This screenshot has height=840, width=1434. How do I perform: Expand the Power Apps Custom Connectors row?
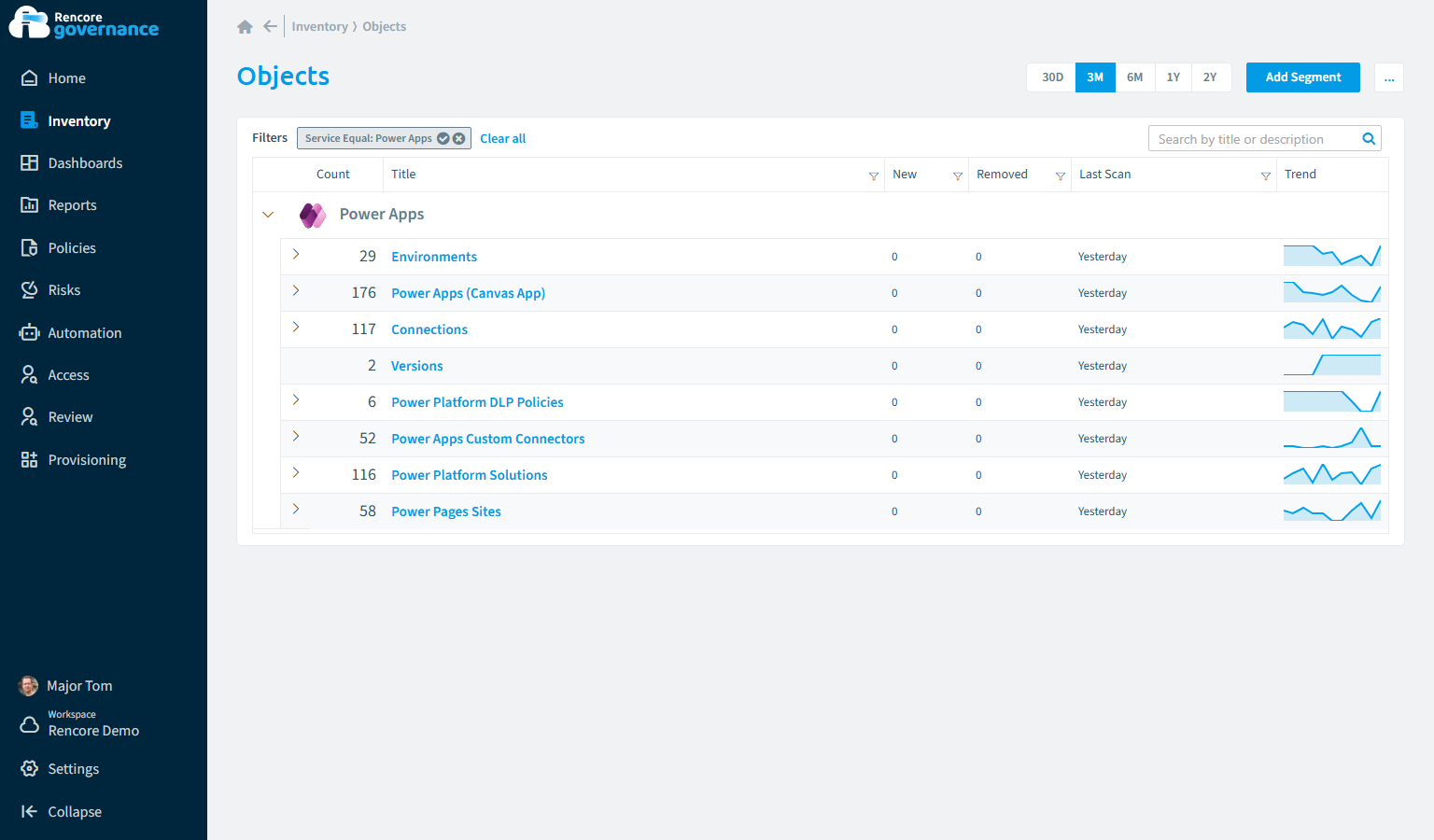pos(296,436)
